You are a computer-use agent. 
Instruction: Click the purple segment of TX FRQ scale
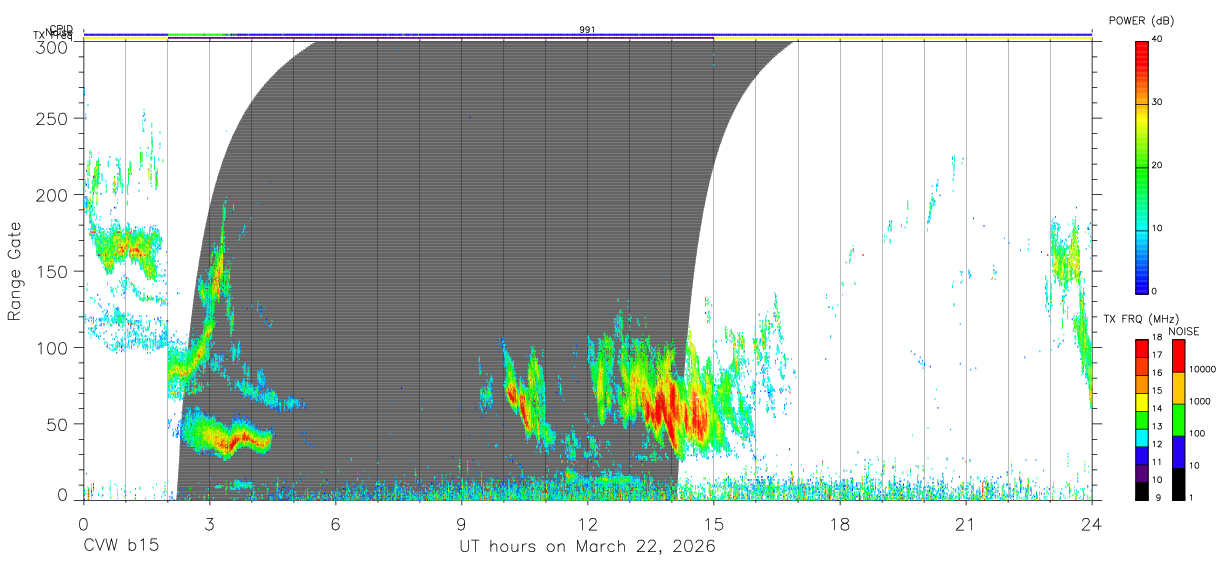(1141, 472)
